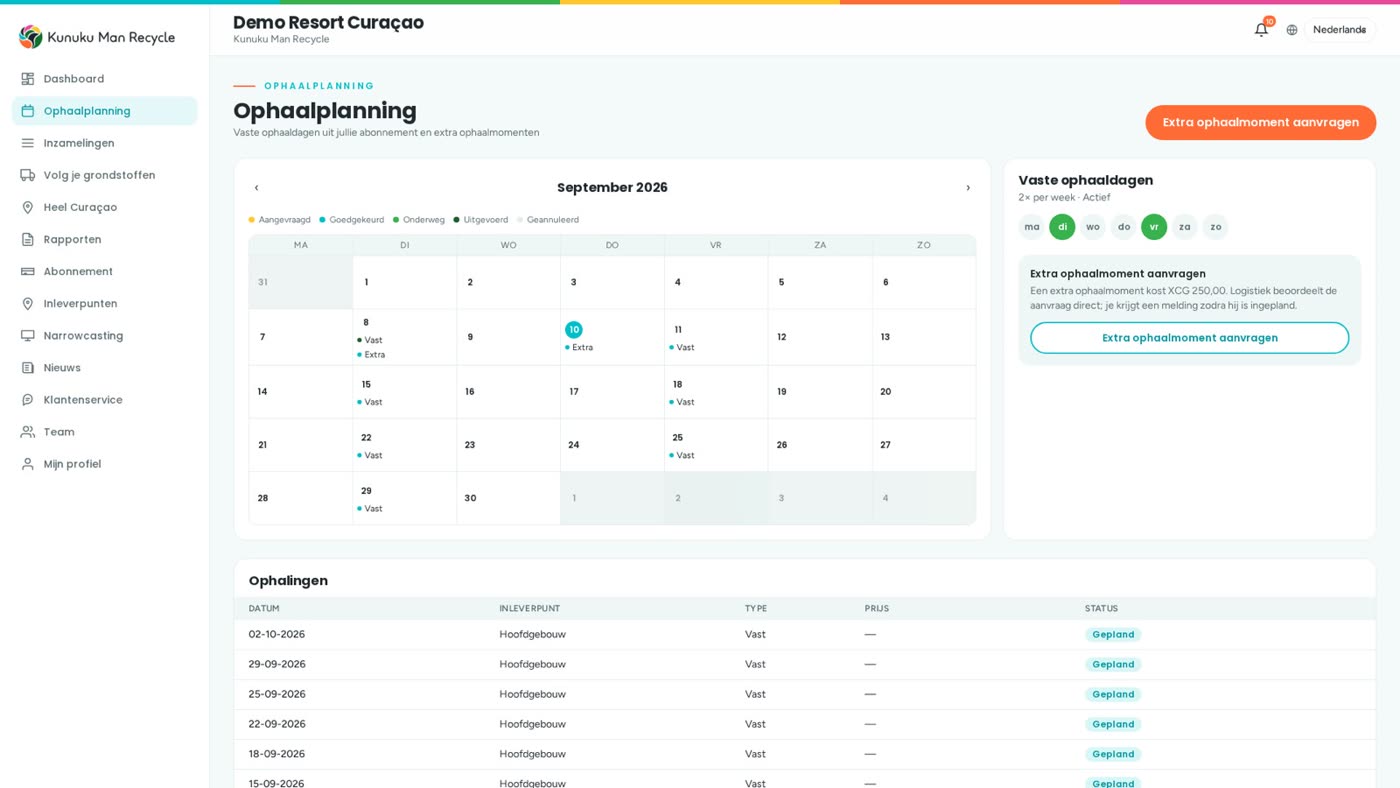Toggle the vr weekday chip
Screen dimensions: 1400x788
point(1154,227)
